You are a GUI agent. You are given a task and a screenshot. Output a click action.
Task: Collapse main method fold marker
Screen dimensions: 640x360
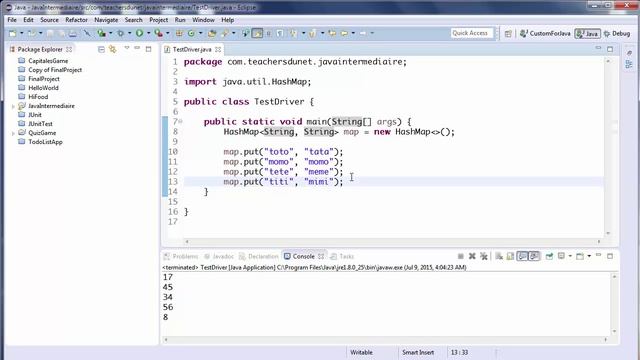click(x=180, y=121)
